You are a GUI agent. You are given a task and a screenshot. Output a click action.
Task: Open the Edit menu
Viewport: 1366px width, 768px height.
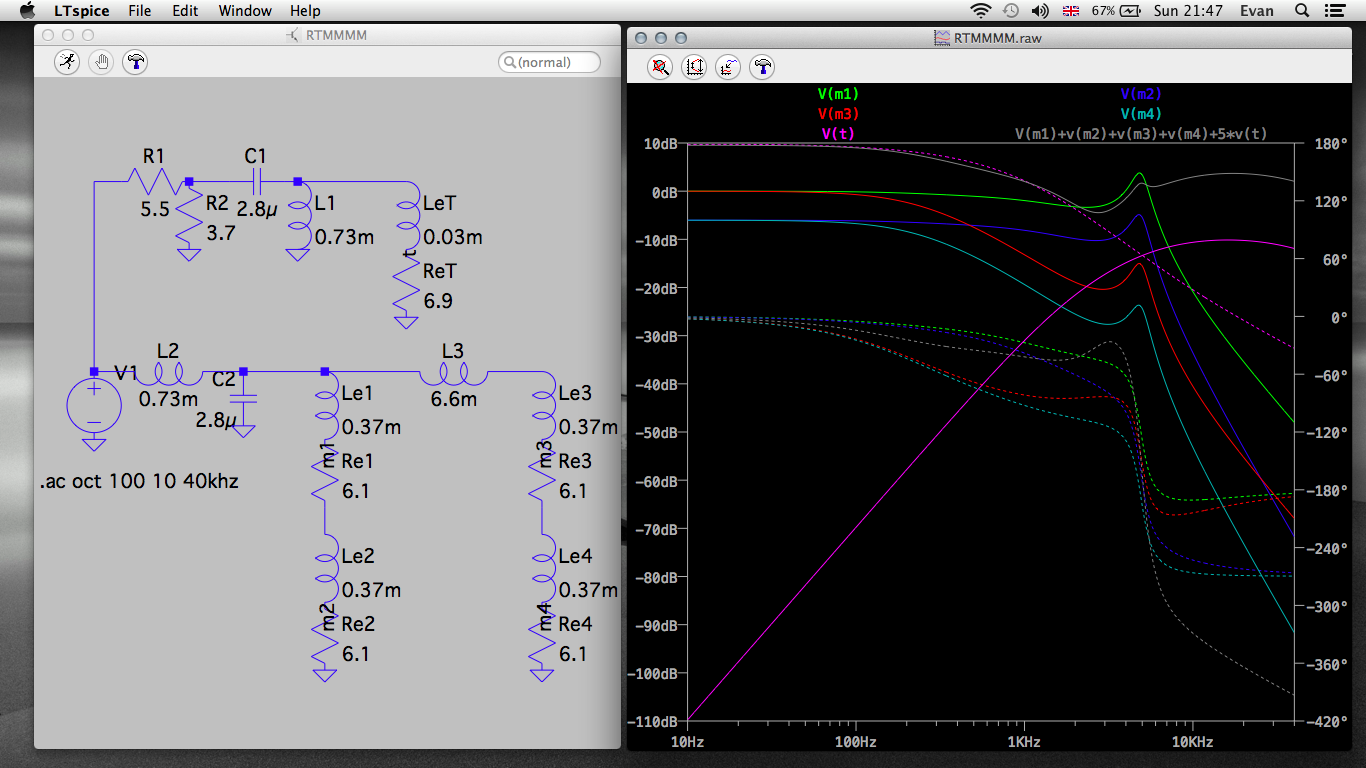click(185, 11)
